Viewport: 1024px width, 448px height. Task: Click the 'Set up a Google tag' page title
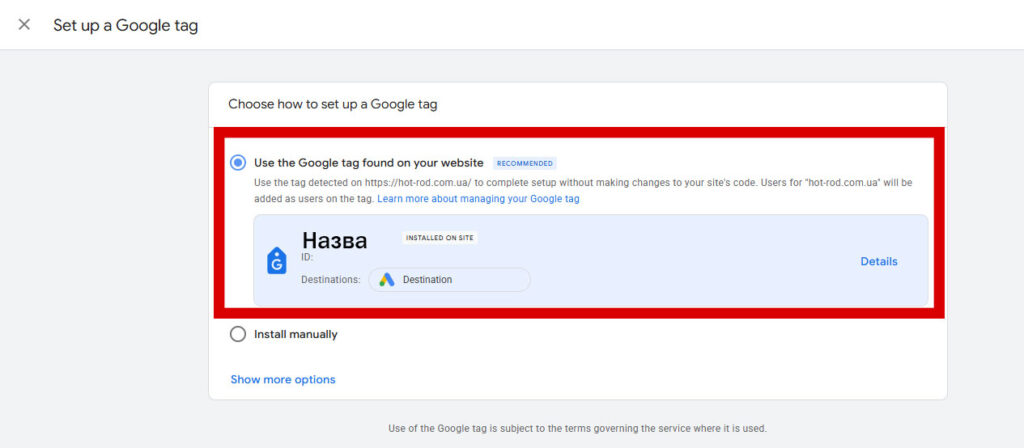click(x=126, y=26)
